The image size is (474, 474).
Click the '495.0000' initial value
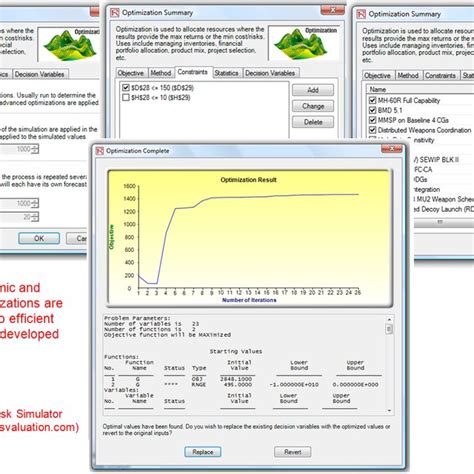pos(237,384)
